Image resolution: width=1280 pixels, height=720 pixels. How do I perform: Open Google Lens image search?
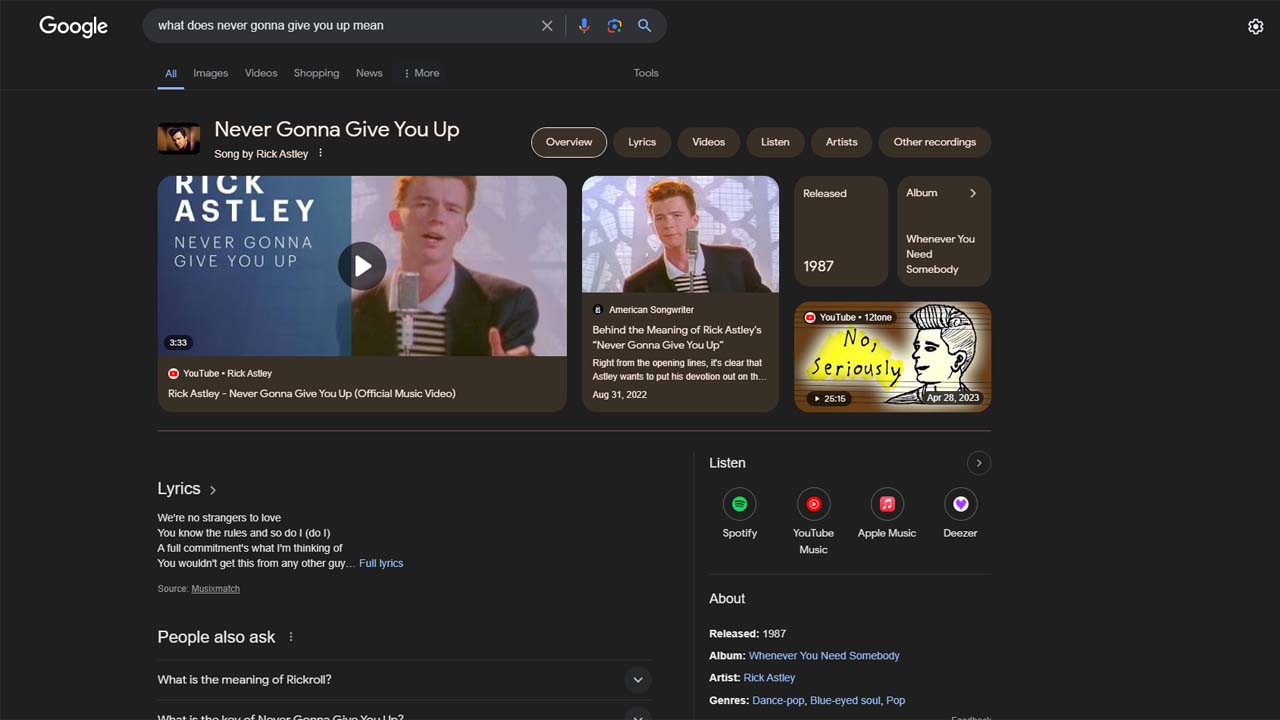614,26
